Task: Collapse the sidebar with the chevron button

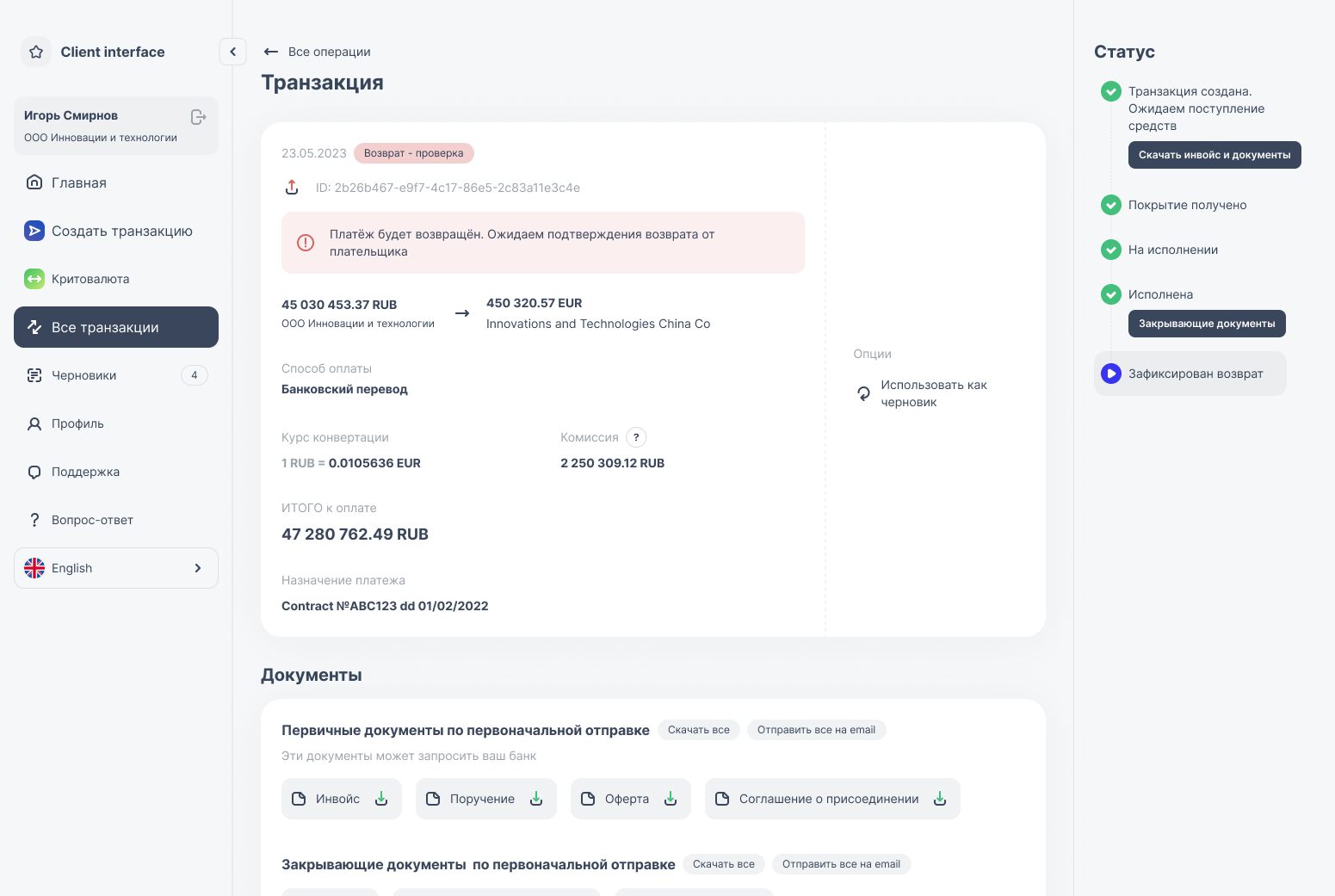Action: tap(232, 52)
